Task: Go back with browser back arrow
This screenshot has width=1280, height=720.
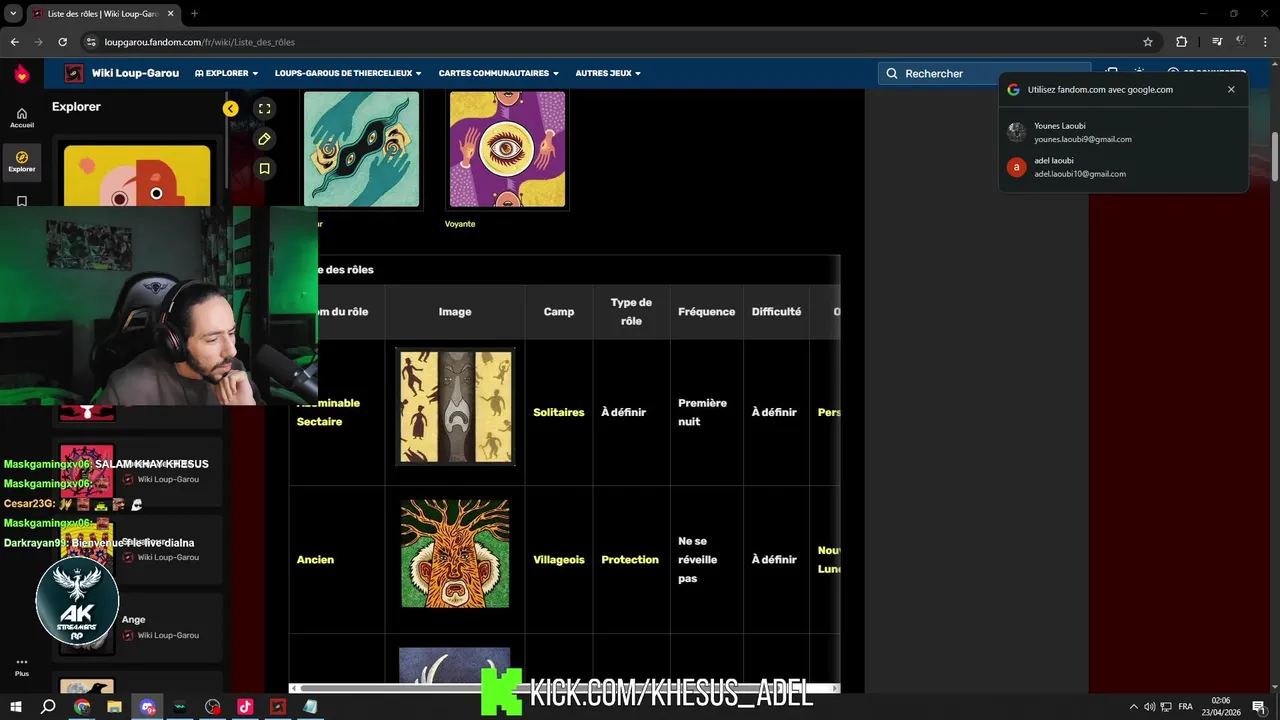Action: pyautogui.click(x=14, y=42)
